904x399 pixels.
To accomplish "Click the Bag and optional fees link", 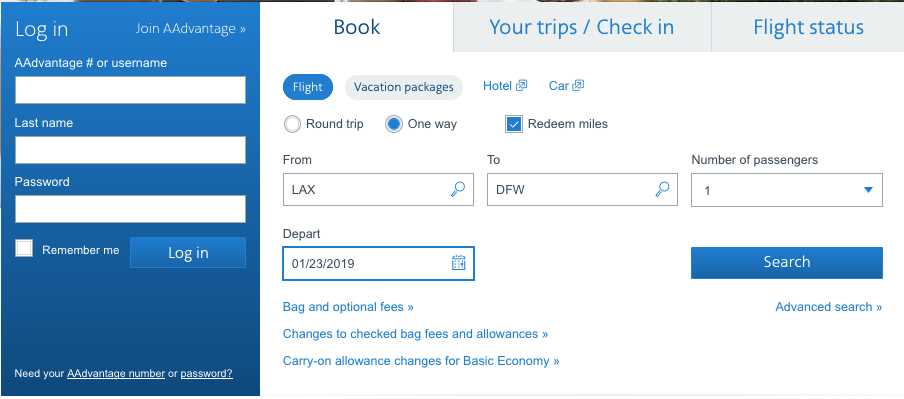I will click(x=348, y=307).
